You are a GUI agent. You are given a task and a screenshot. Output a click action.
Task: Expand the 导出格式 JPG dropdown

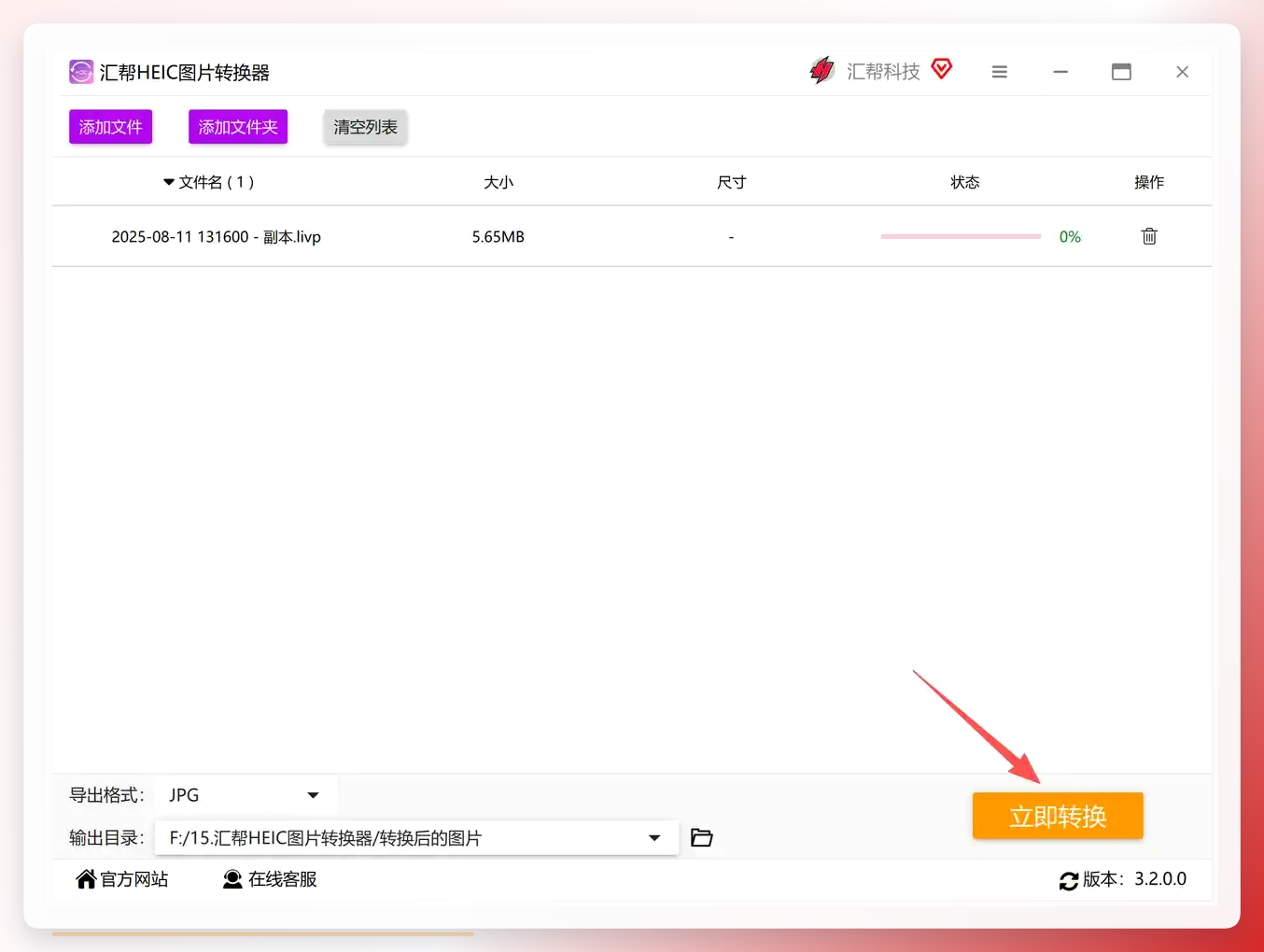[x=246, y=795]
